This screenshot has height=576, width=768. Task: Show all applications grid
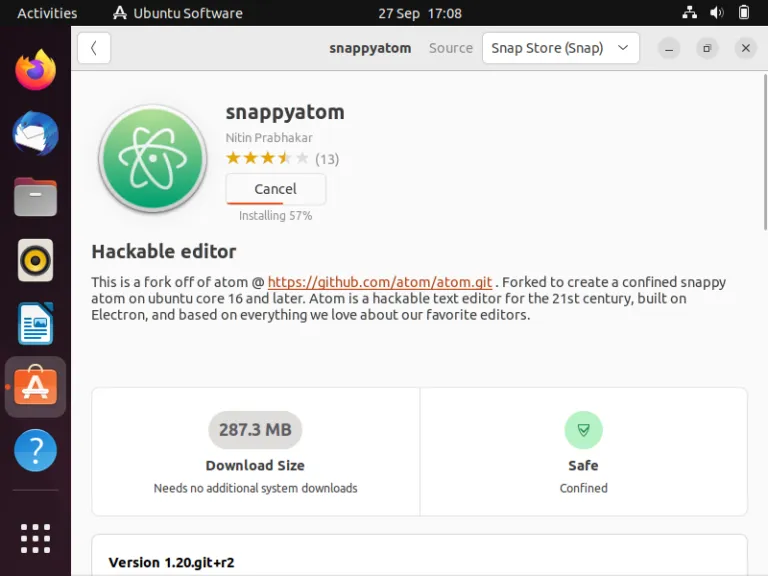35,538
